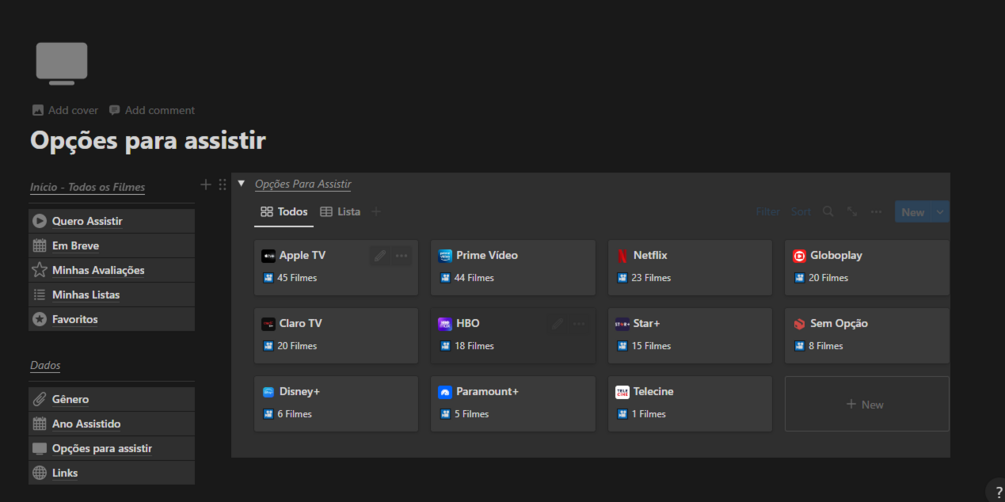Open the Gênero page
The image size is (1005, 502).
[112, 399]
